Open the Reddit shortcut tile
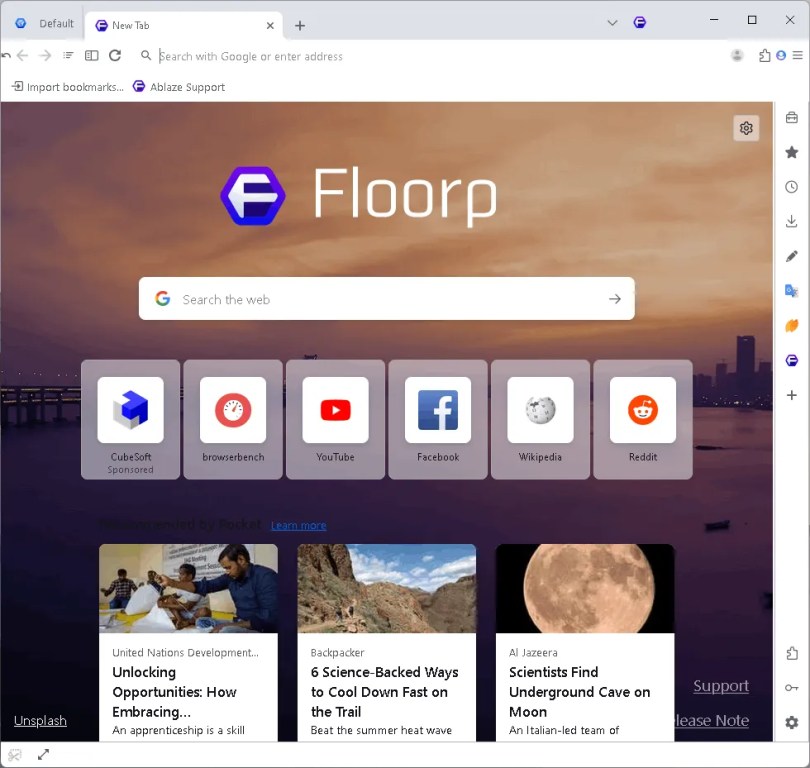 [643, 419]
